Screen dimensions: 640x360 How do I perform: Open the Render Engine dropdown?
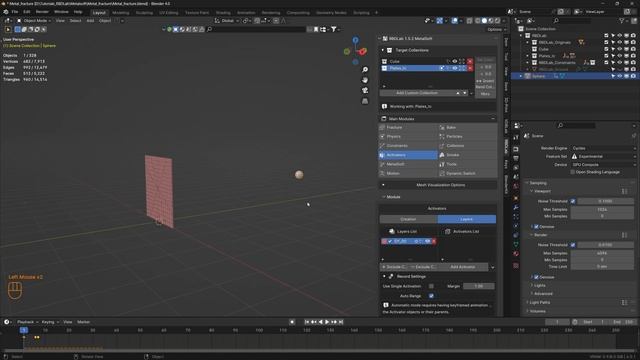pos(603,148)
